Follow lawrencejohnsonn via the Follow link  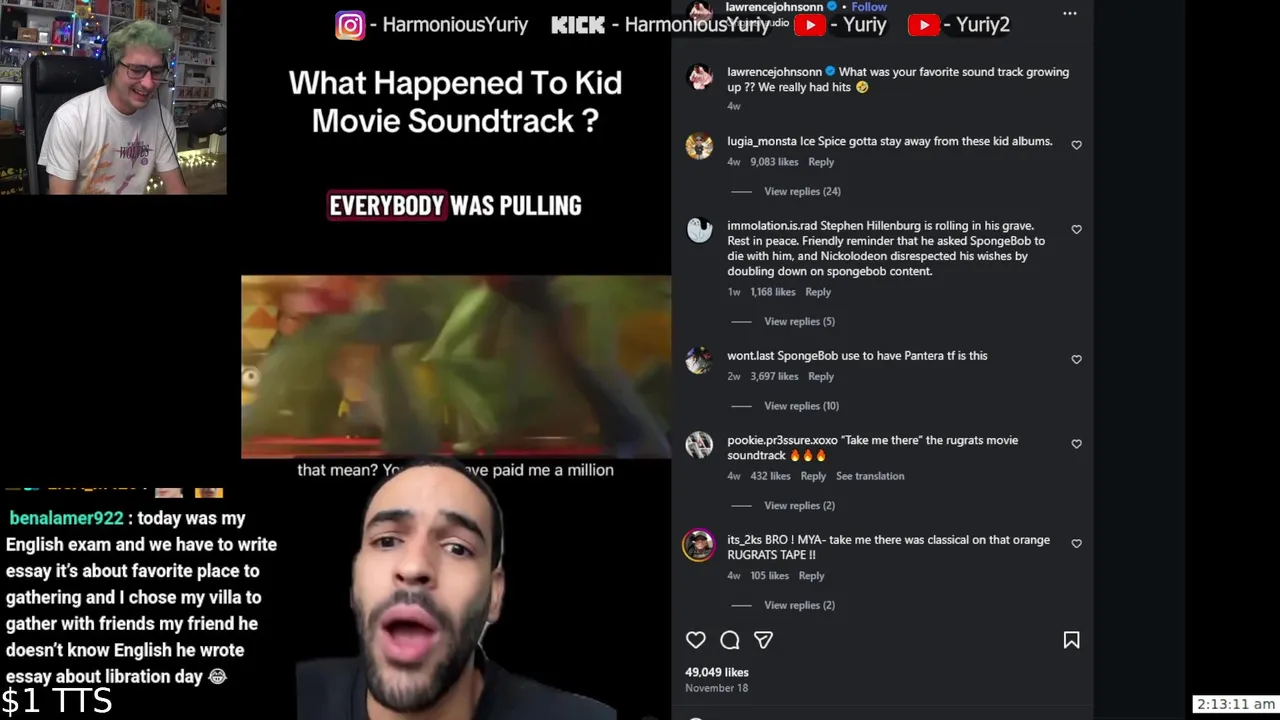pyautogui.click(x=869, y=7)
